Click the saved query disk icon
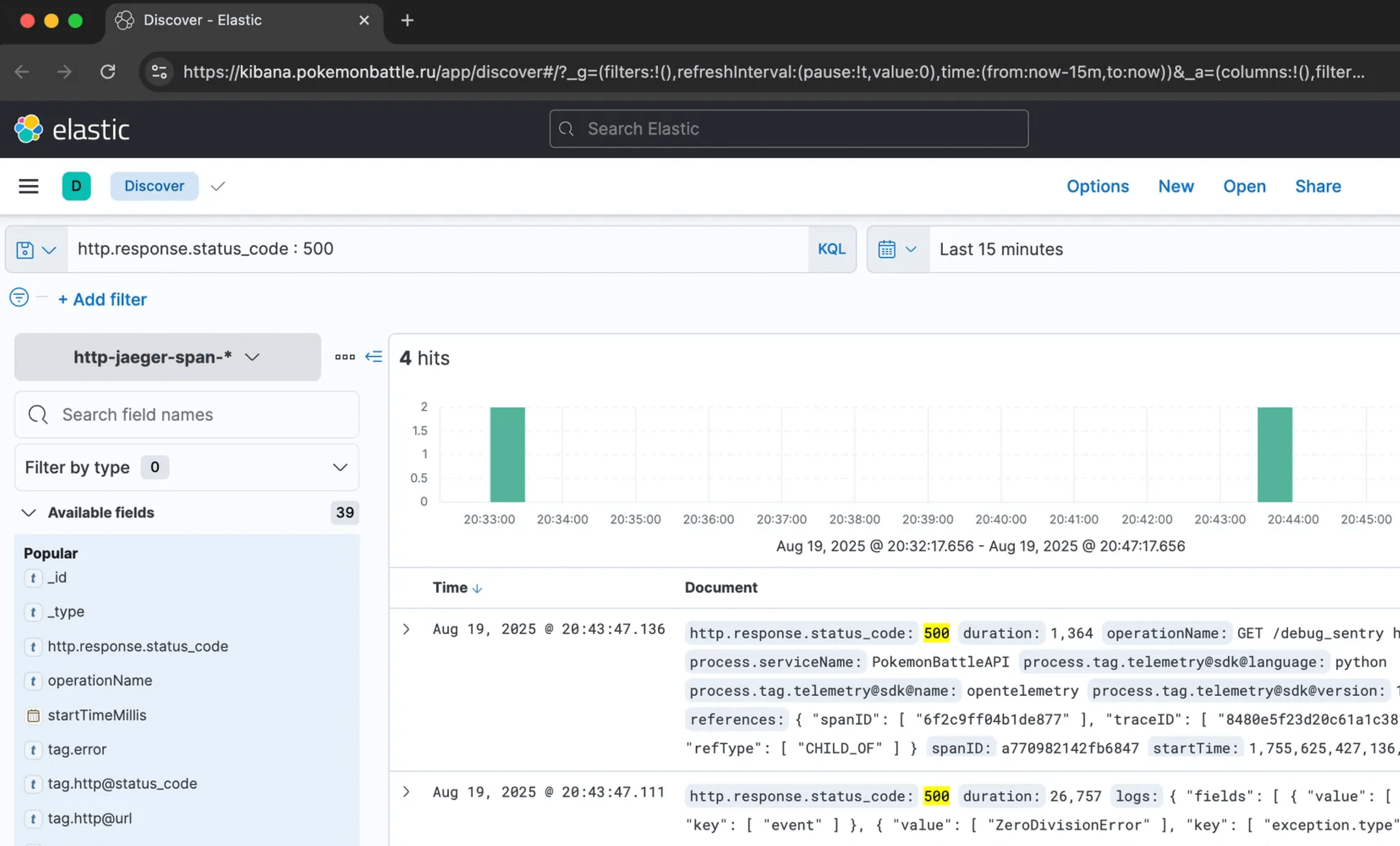This screenshot has height=846, width=1400. point(25,250)
